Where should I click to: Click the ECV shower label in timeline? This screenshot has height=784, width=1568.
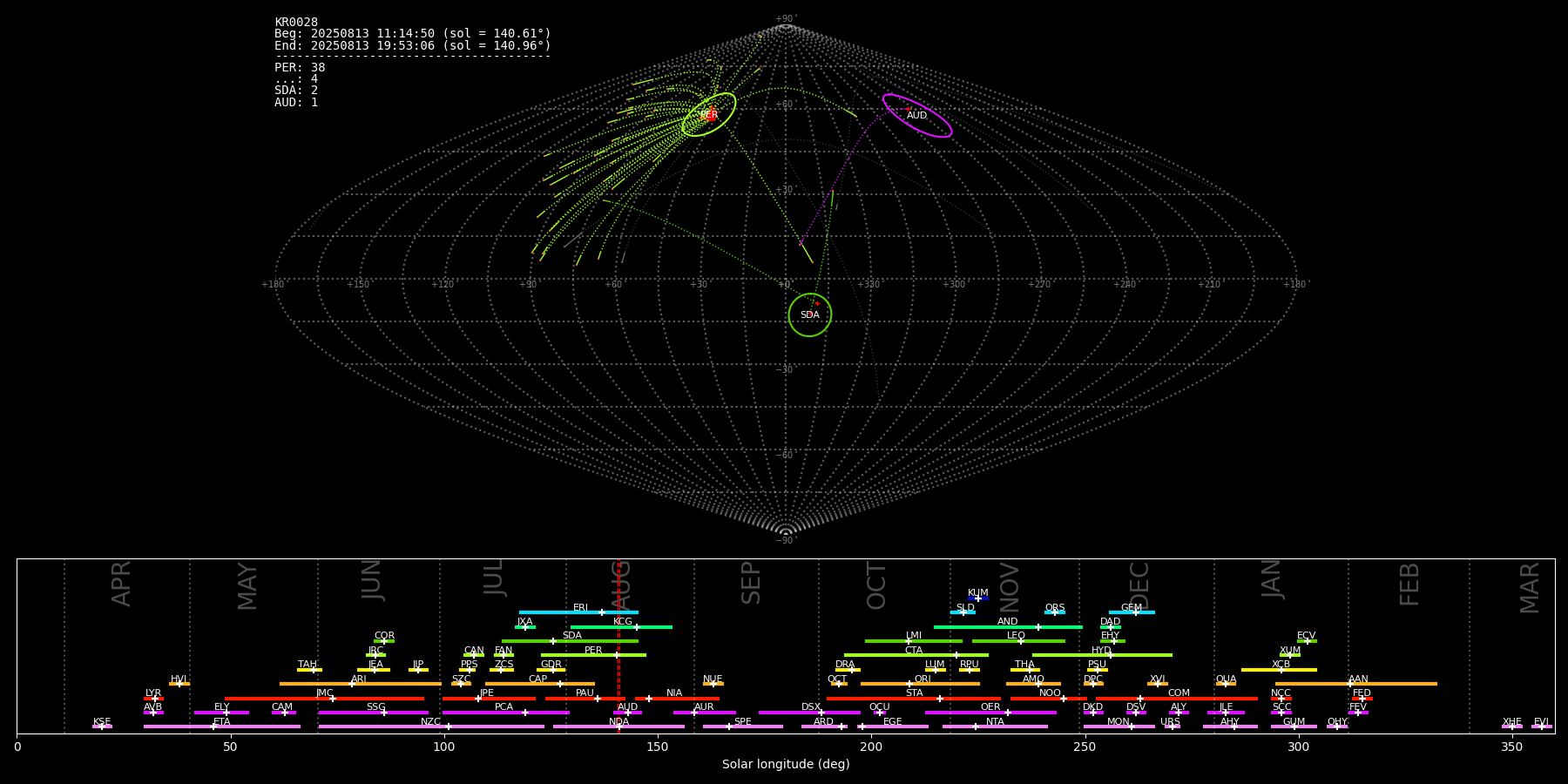point(1307,636)
